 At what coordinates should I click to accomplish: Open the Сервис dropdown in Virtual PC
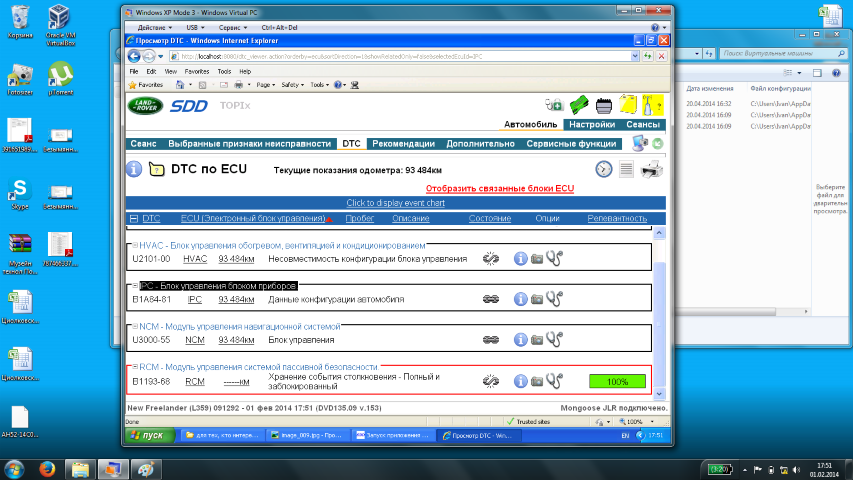point(233,27)
